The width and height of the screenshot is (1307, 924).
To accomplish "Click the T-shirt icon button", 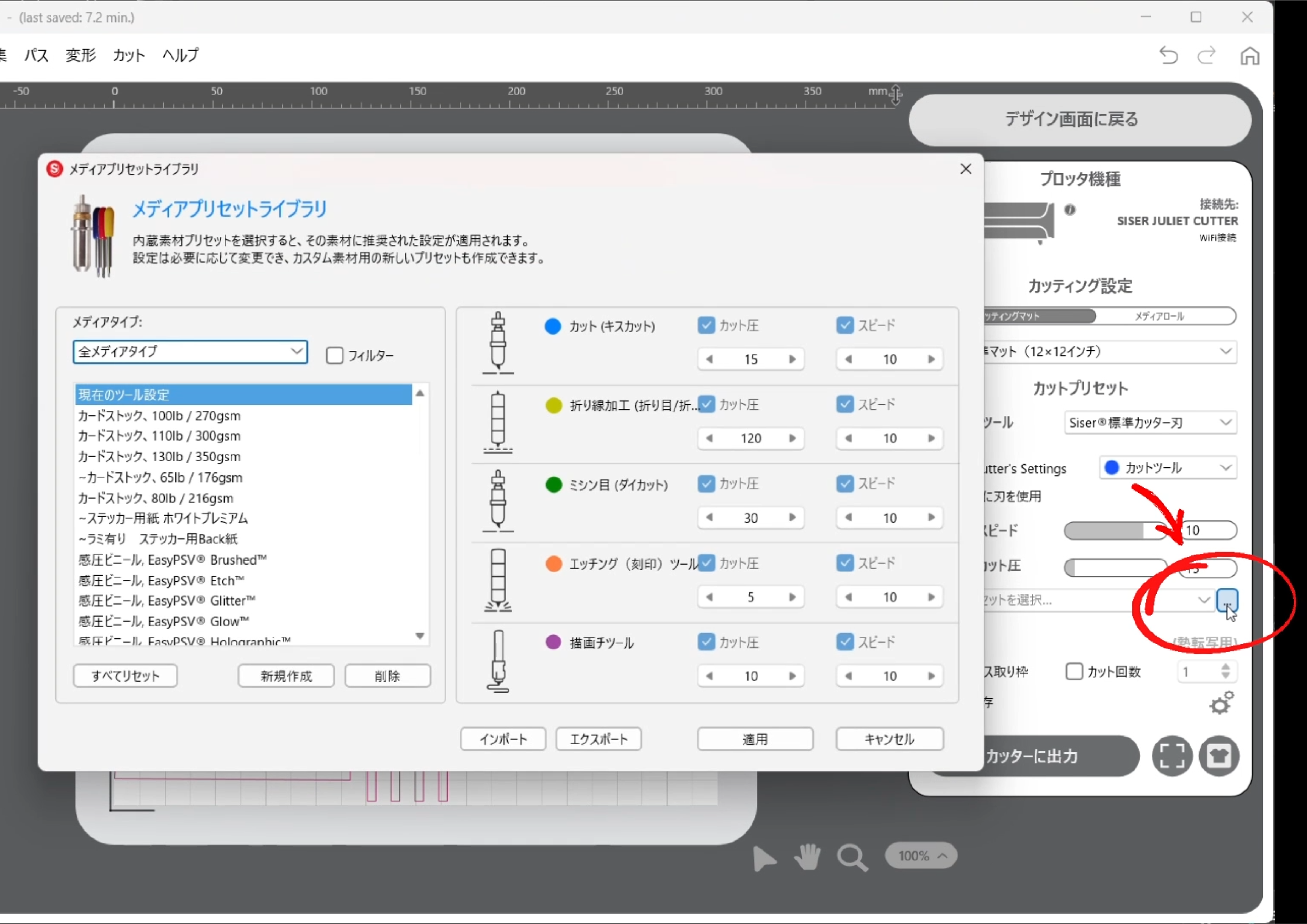I will pos(1219,756).
